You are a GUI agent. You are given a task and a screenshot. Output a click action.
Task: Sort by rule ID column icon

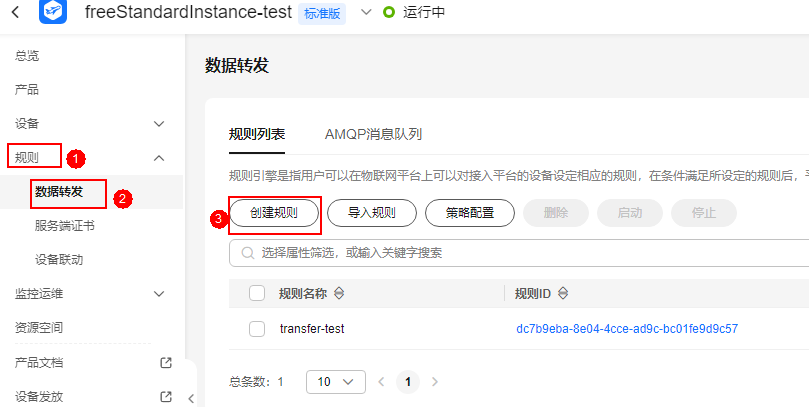click(563, 293)
